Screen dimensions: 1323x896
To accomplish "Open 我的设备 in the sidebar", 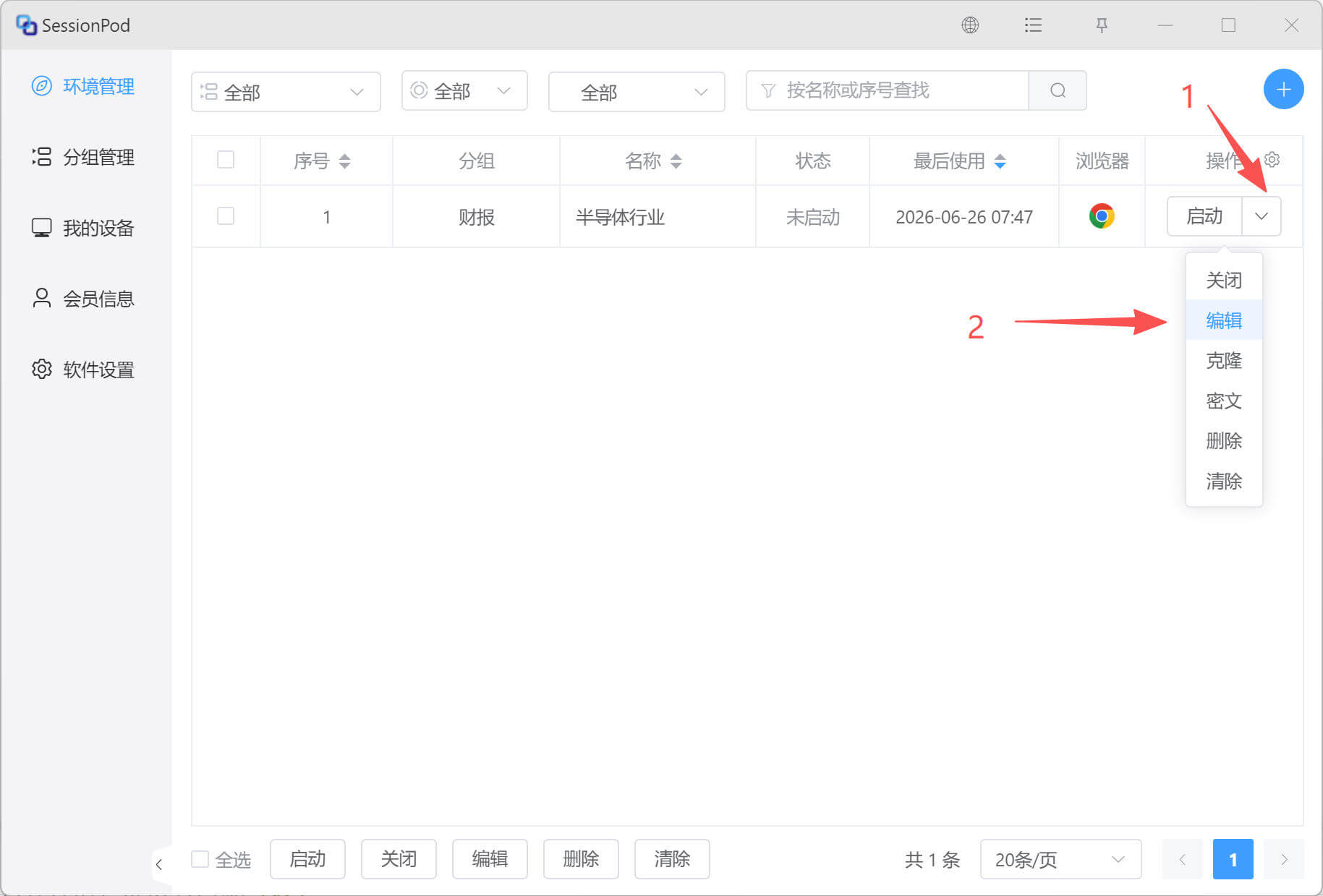I will [83, 228].
